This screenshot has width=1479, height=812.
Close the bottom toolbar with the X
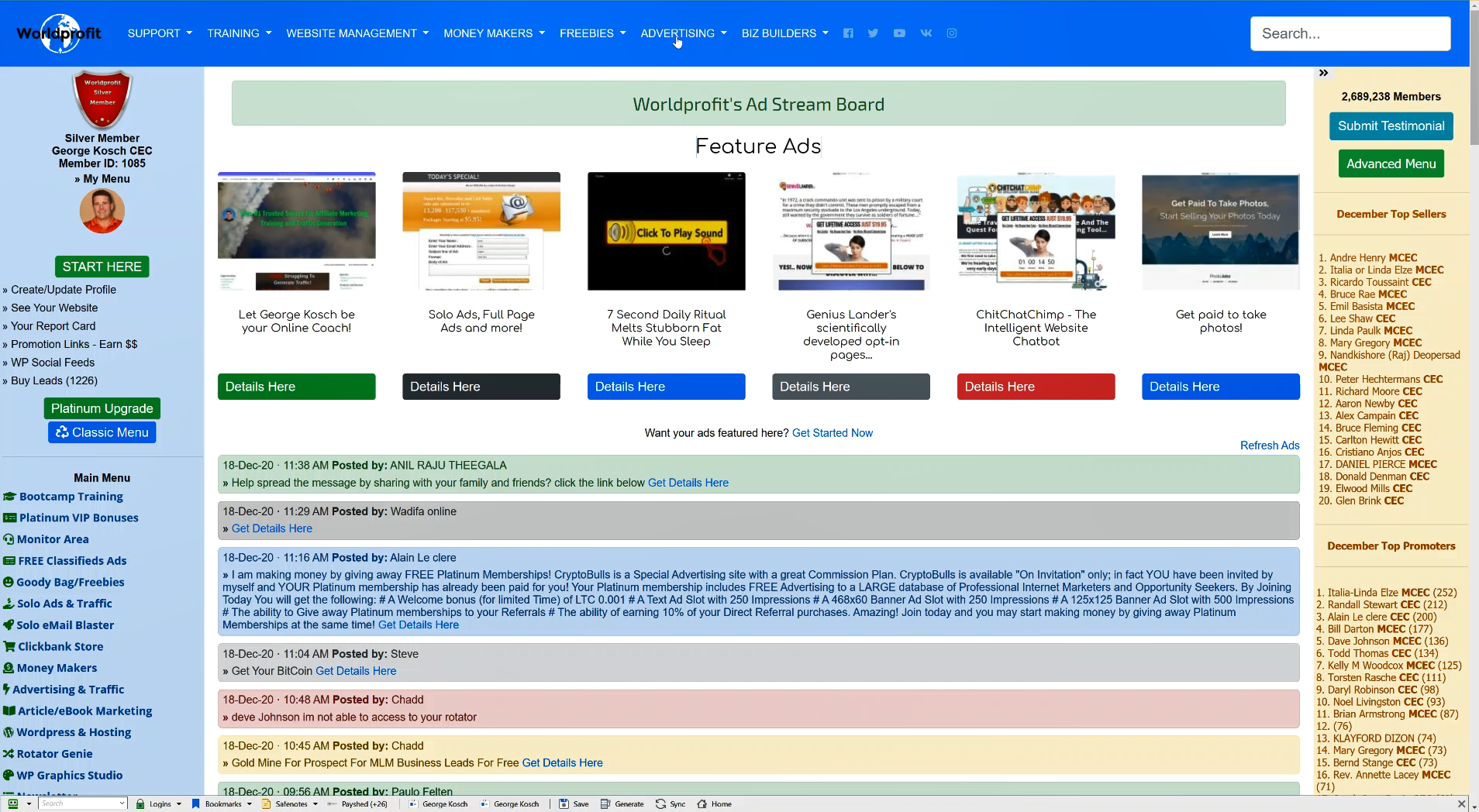click(1461, 804)
